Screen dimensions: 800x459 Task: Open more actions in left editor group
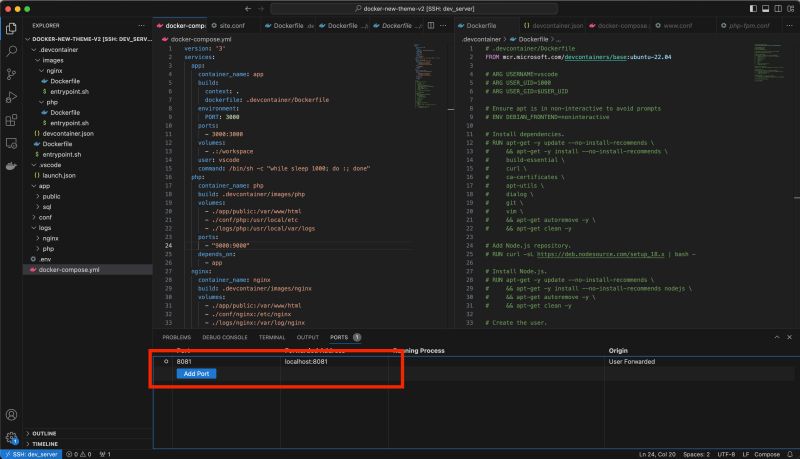point(443,26)
